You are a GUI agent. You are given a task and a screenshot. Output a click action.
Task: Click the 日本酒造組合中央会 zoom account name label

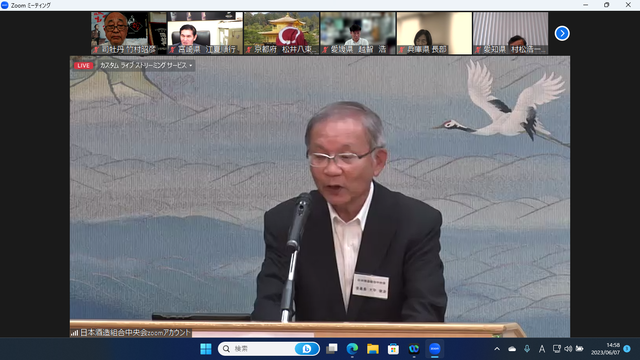click(x=135, y=333)
